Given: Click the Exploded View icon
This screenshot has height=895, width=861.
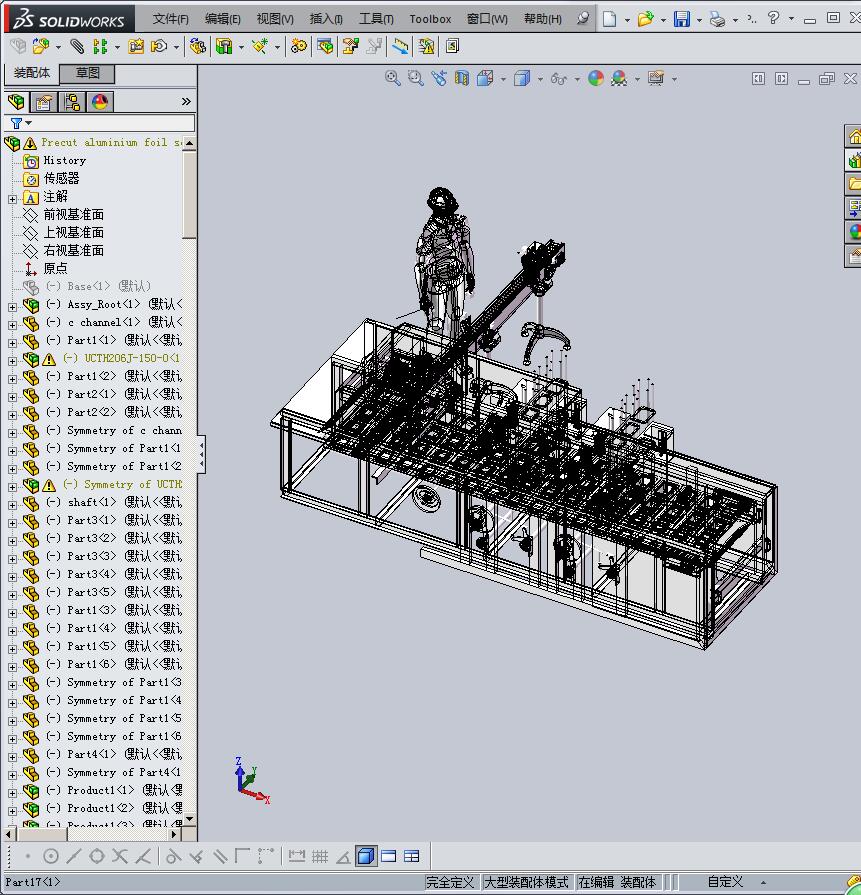Looking at the screenshot, I should click(x=350, y=46).
